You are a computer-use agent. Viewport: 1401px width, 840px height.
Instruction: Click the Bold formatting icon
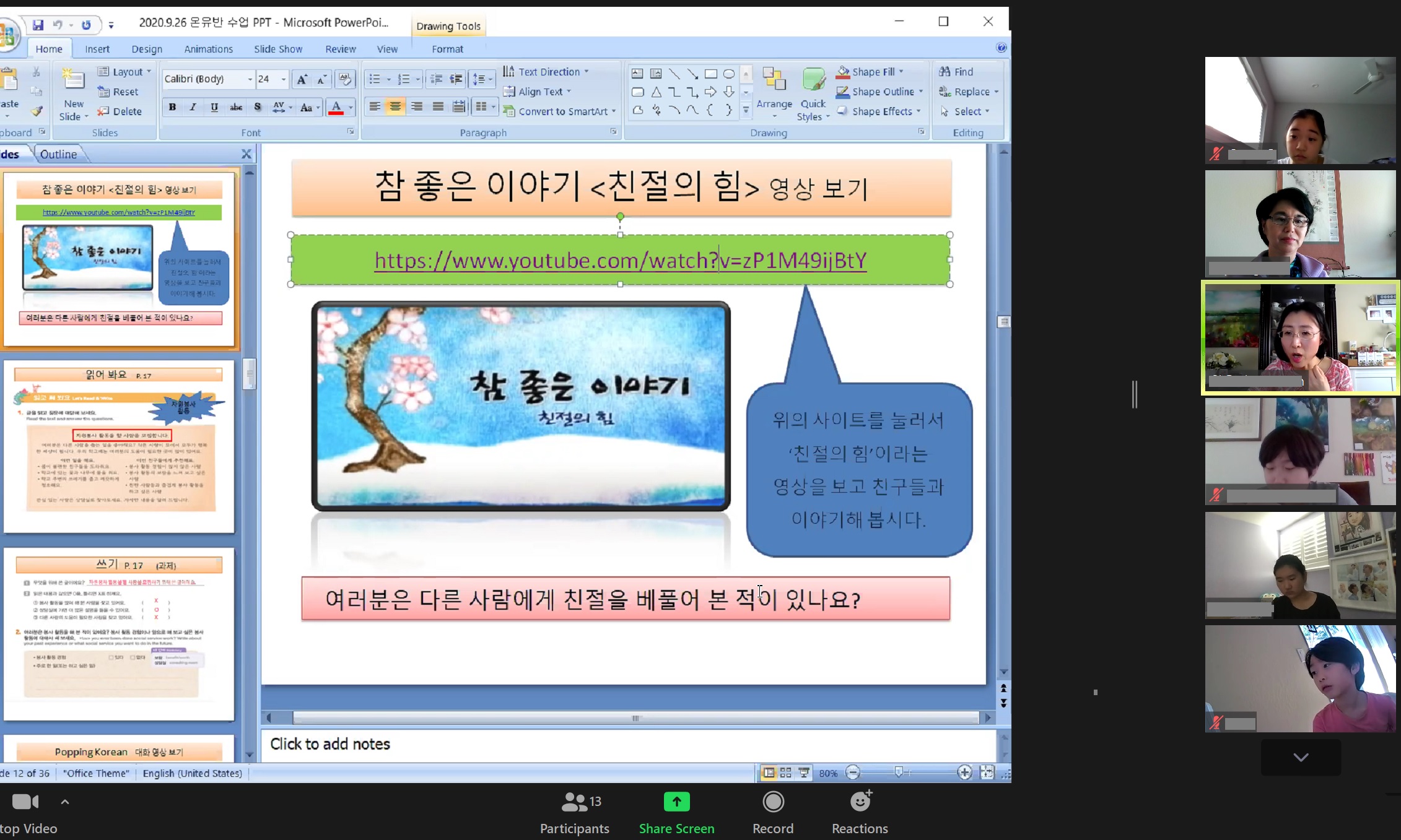172,107
